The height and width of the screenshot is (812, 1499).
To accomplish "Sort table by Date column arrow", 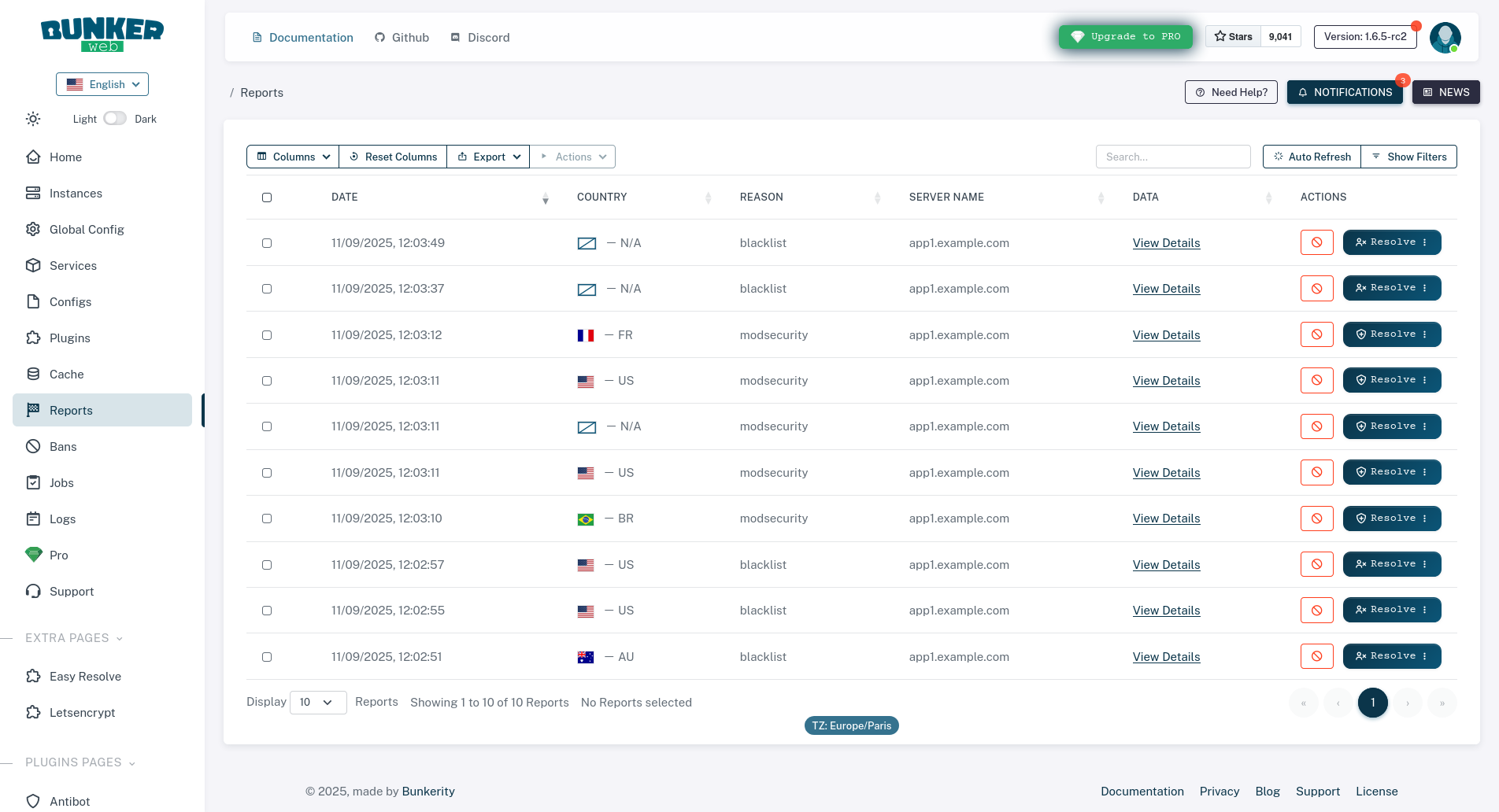I will (x=545, y=198).
